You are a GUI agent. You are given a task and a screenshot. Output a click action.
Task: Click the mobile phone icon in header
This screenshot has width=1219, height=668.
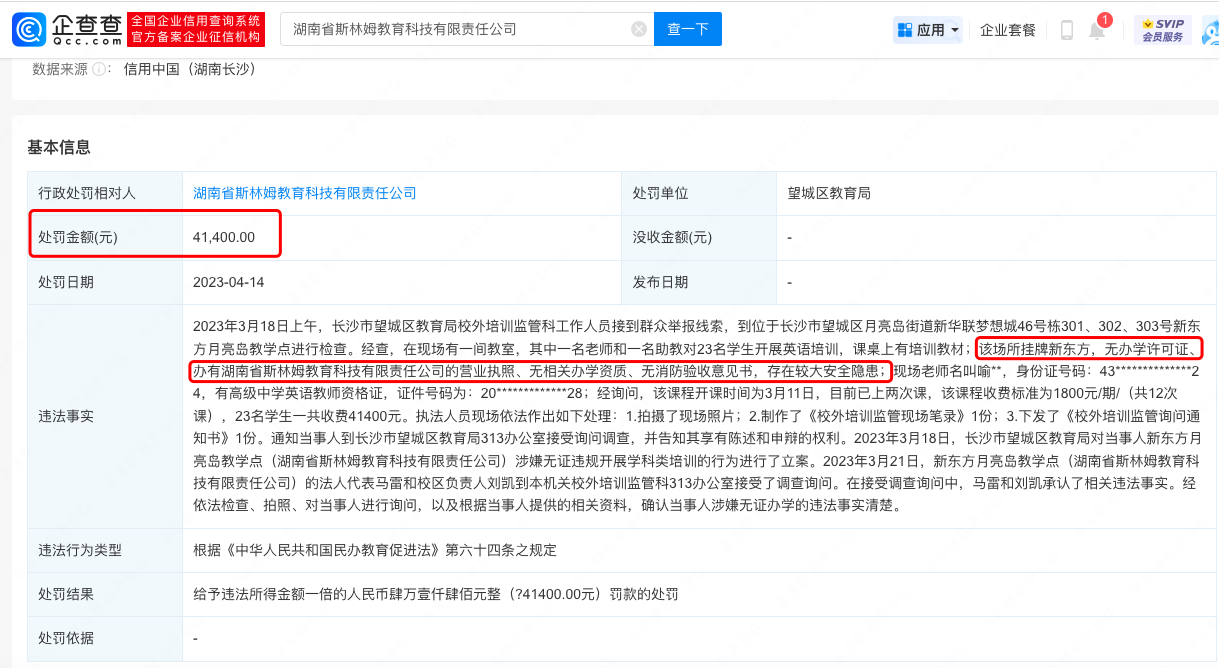[1067, 30]
